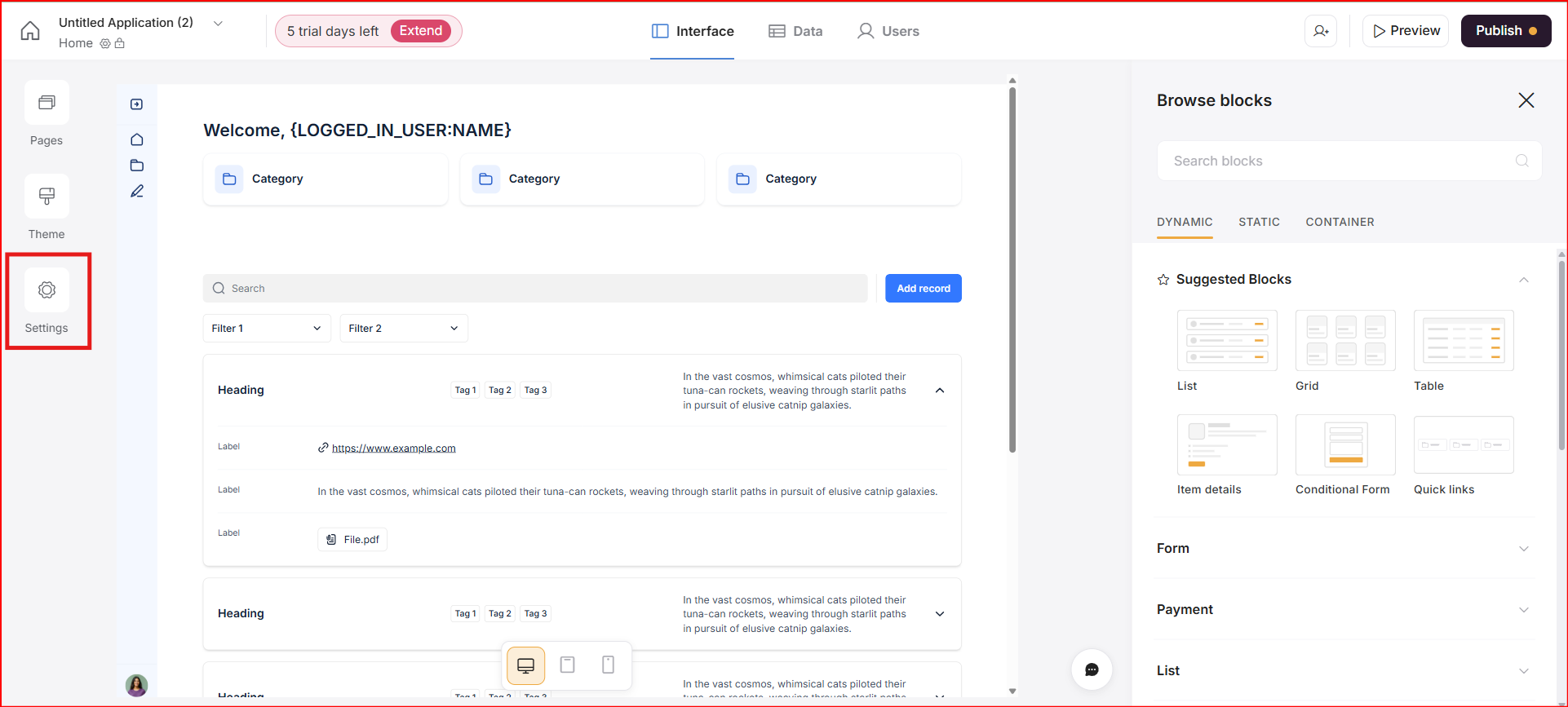Click the Add record button
This screenshot has height=707, width=1568.
tap(924, 289)
